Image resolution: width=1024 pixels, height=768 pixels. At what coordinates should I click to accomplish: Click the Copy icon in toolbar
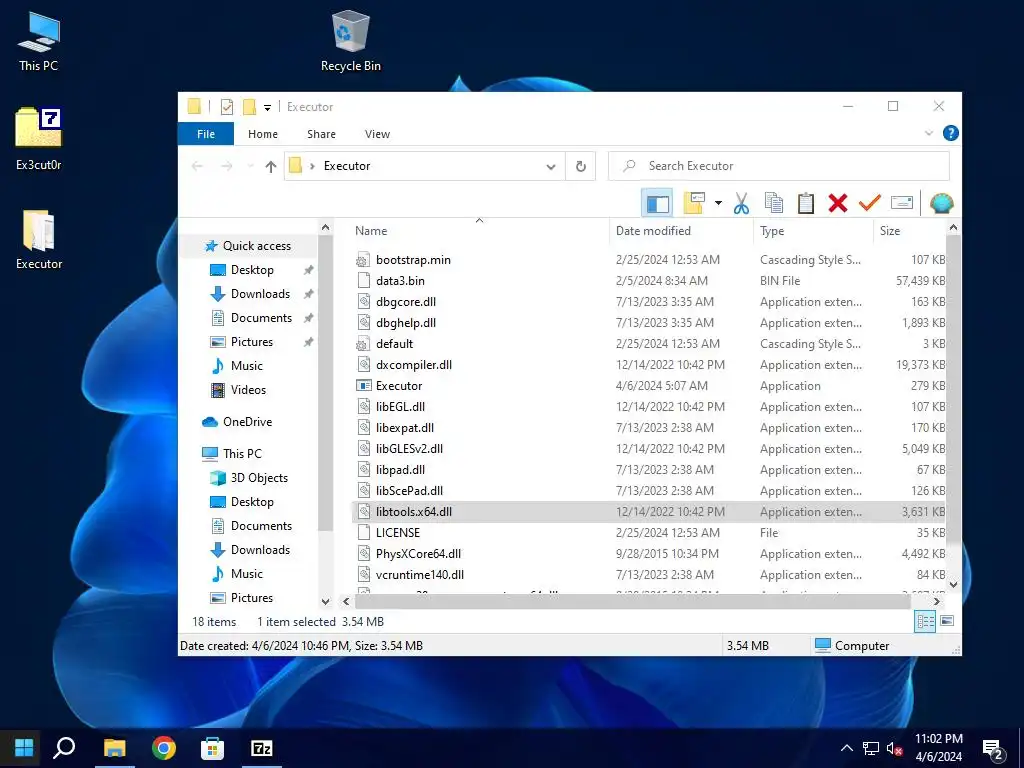(x=774, y=204)
